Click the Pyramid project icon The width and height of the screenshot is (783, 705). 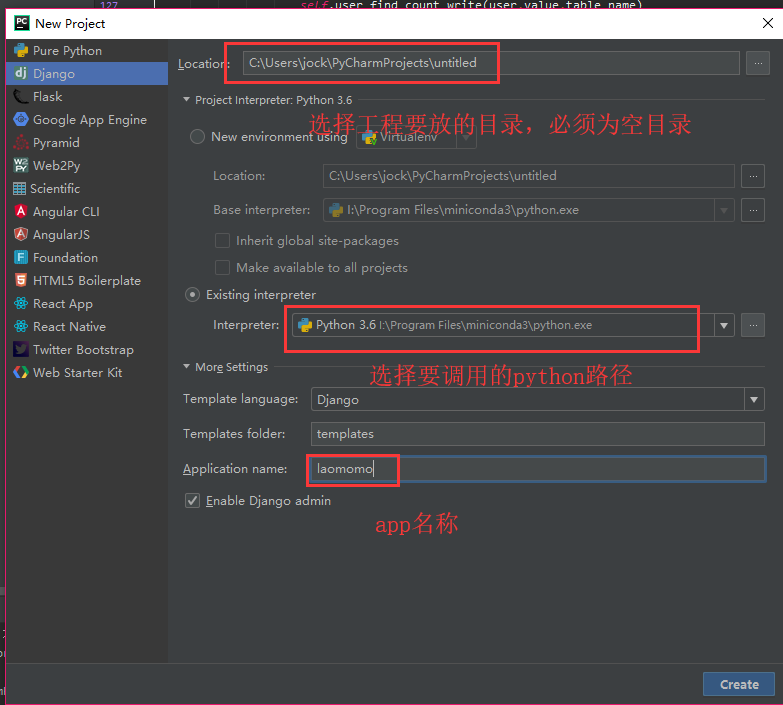20,142
